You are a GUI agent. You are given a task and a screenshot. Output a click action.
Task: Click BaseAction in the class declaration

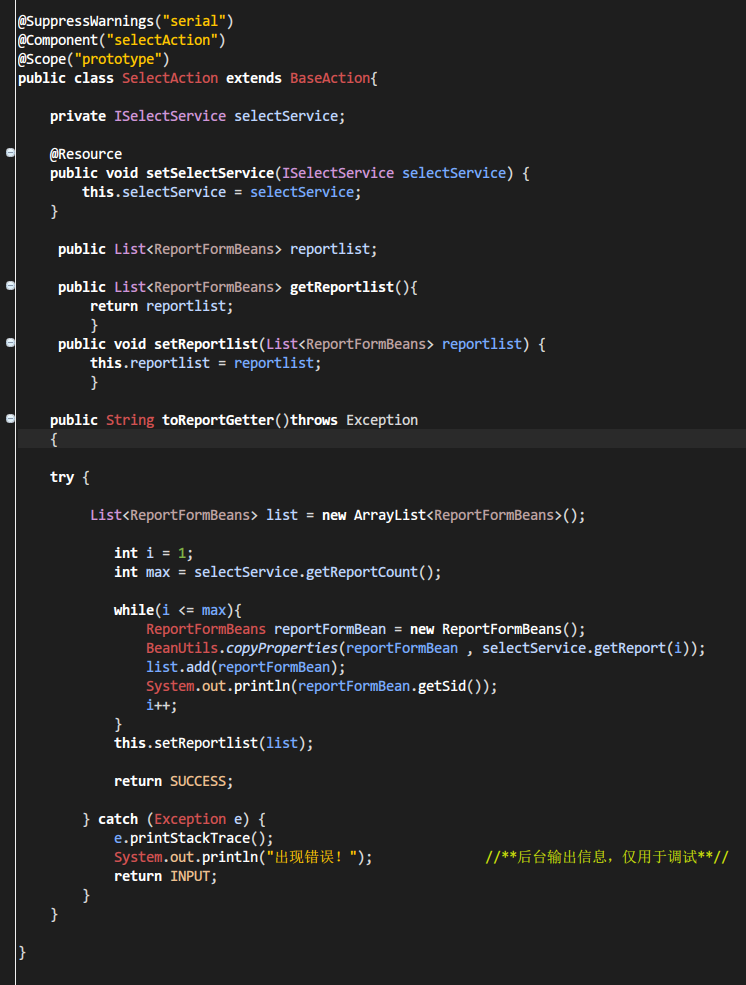click(x=330, y=79)
